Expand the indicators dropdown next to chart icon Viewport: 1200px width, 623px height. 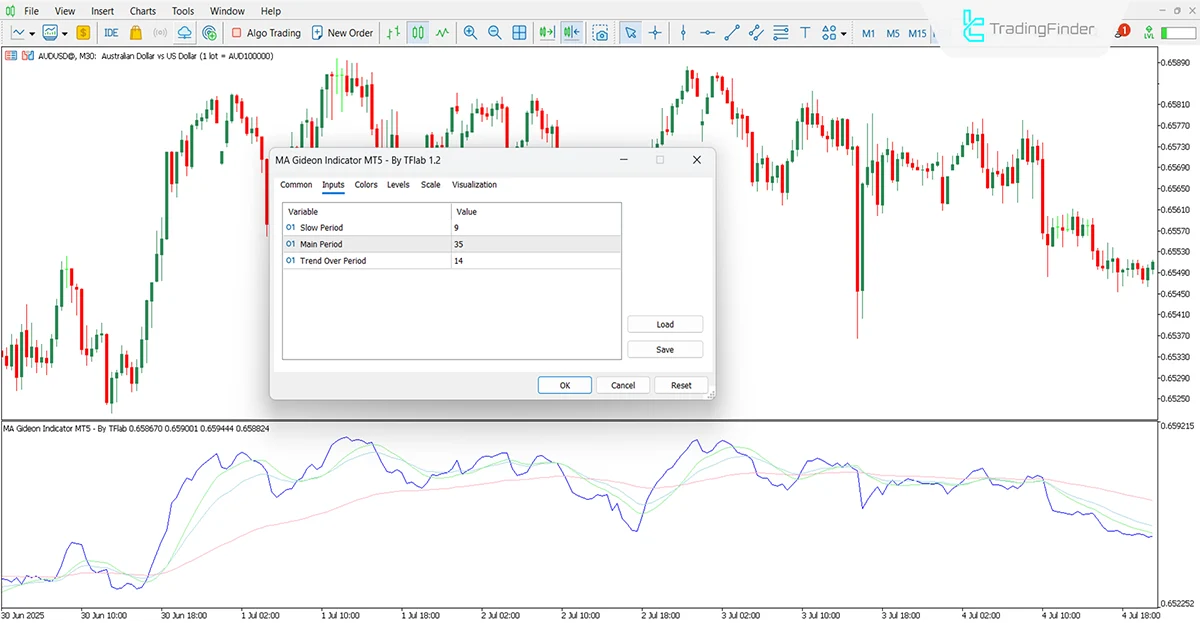click(63, 32)
